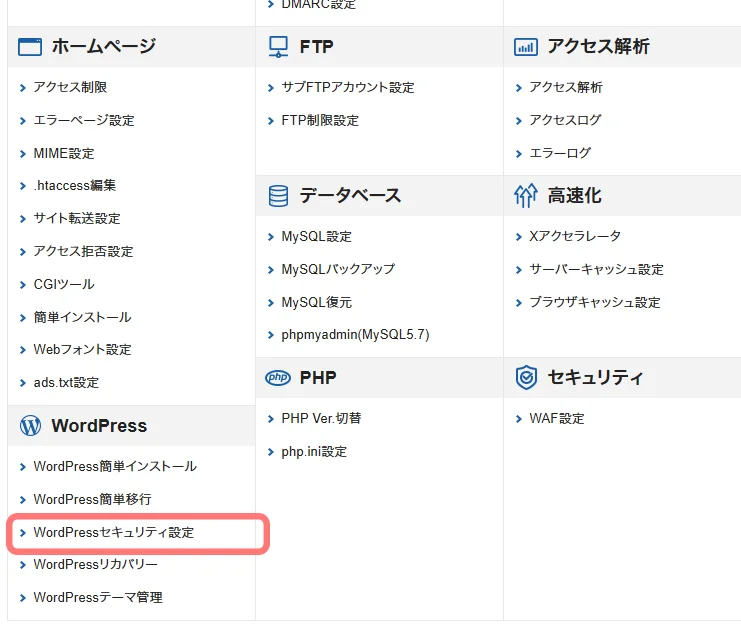The image size is (741, 633).
Task: Click the DMARC設定 link at top
Action: 319,4
